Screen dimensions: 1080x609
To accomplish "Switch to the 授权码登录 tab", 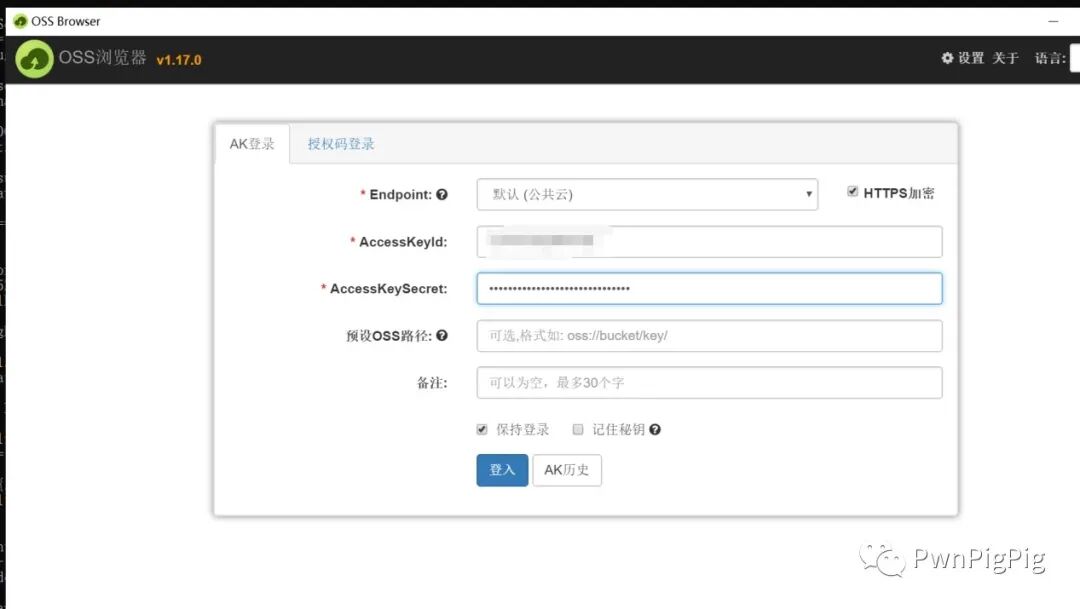I will point(341,143).
